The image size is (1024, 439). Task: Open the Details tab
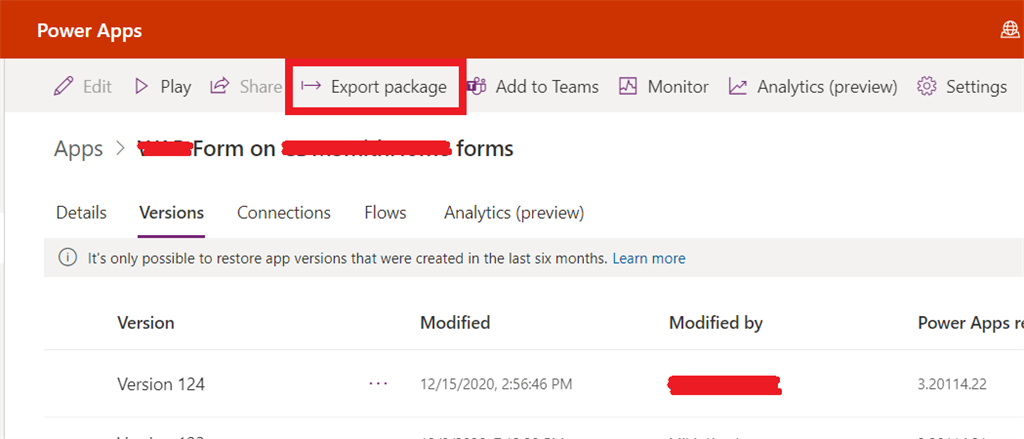[x=81, y=213]
